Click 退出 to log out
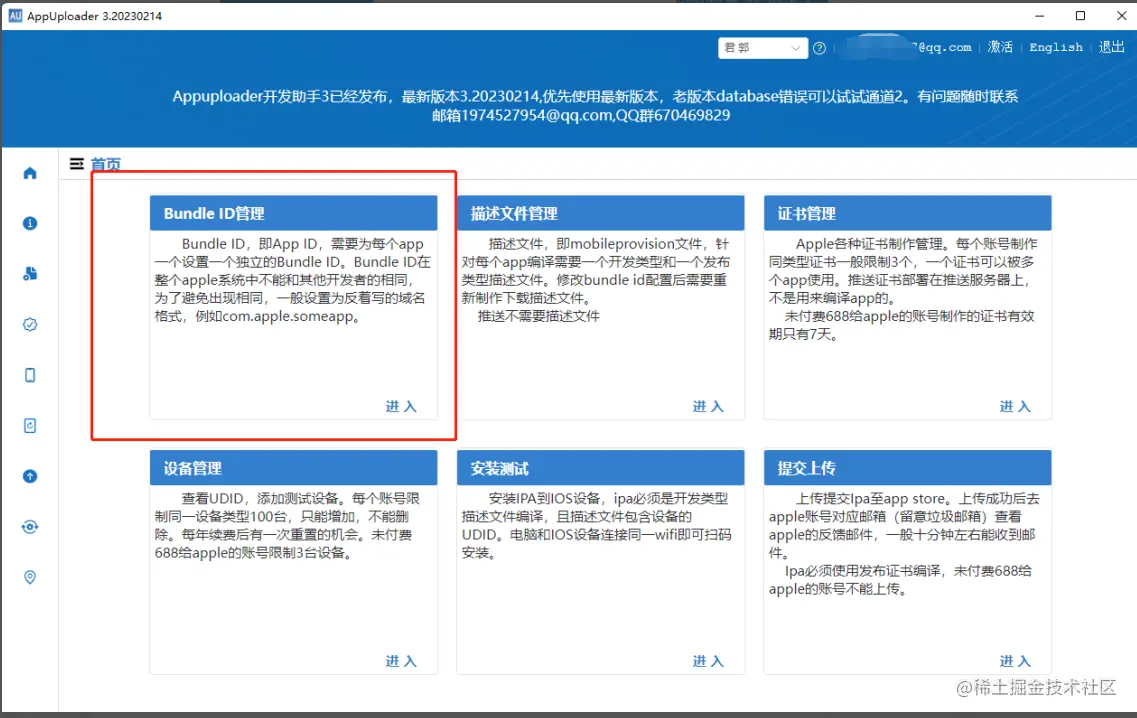The width and height of the screenshot is (1137, 718). (x=1112, y=47)
